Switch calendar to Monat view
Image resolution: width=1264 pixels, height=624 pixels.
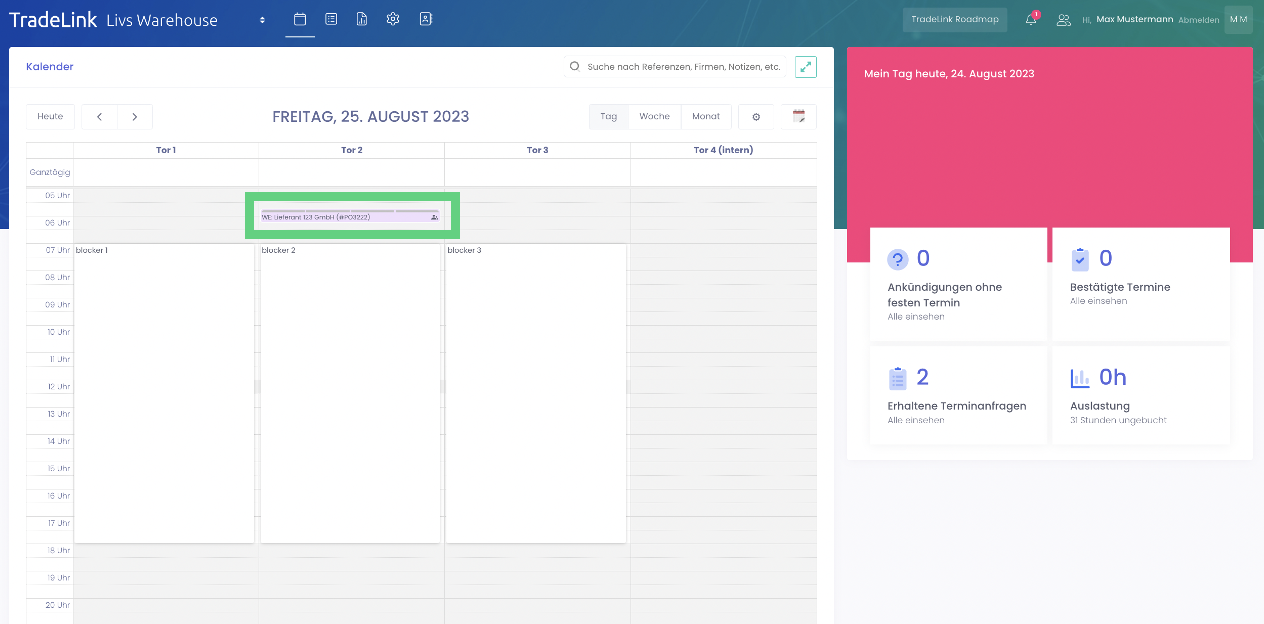[x=706, y=117]
